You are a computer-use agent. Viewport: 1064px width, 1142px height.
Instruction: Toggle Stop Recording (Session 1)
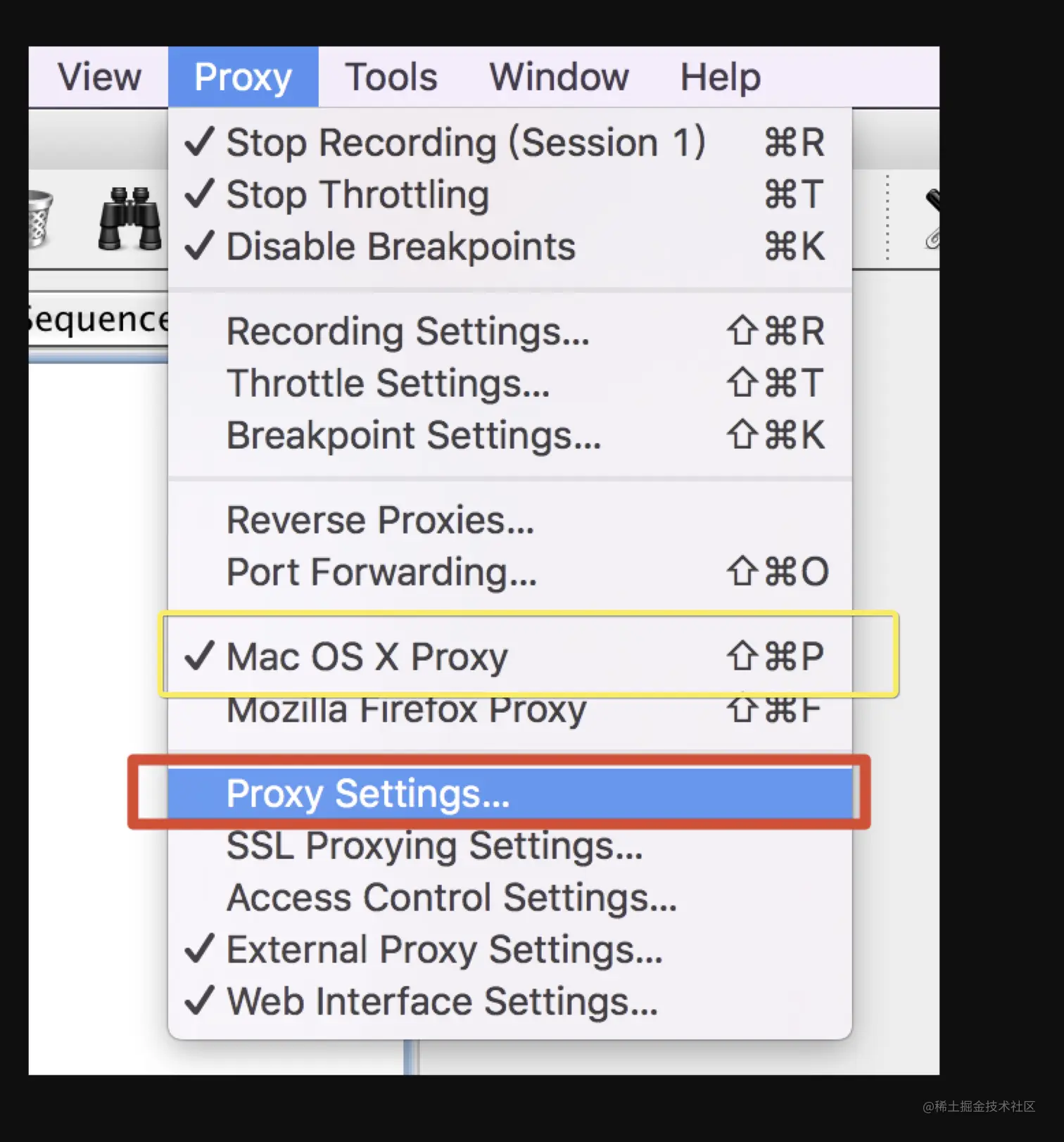click(464, 143)
